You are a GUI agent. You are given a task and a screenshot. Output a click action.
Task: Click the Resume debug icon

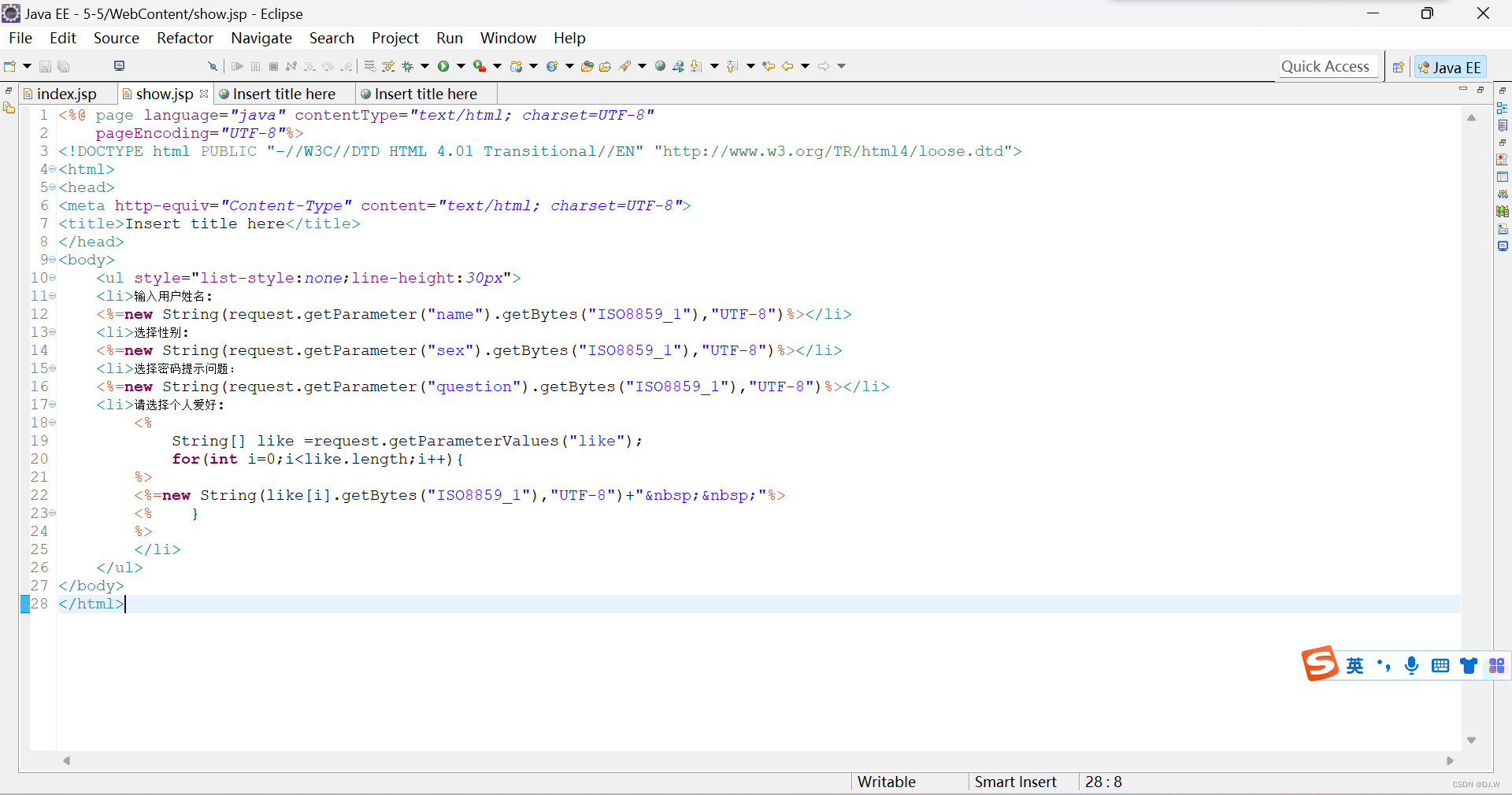pos(237,66)
